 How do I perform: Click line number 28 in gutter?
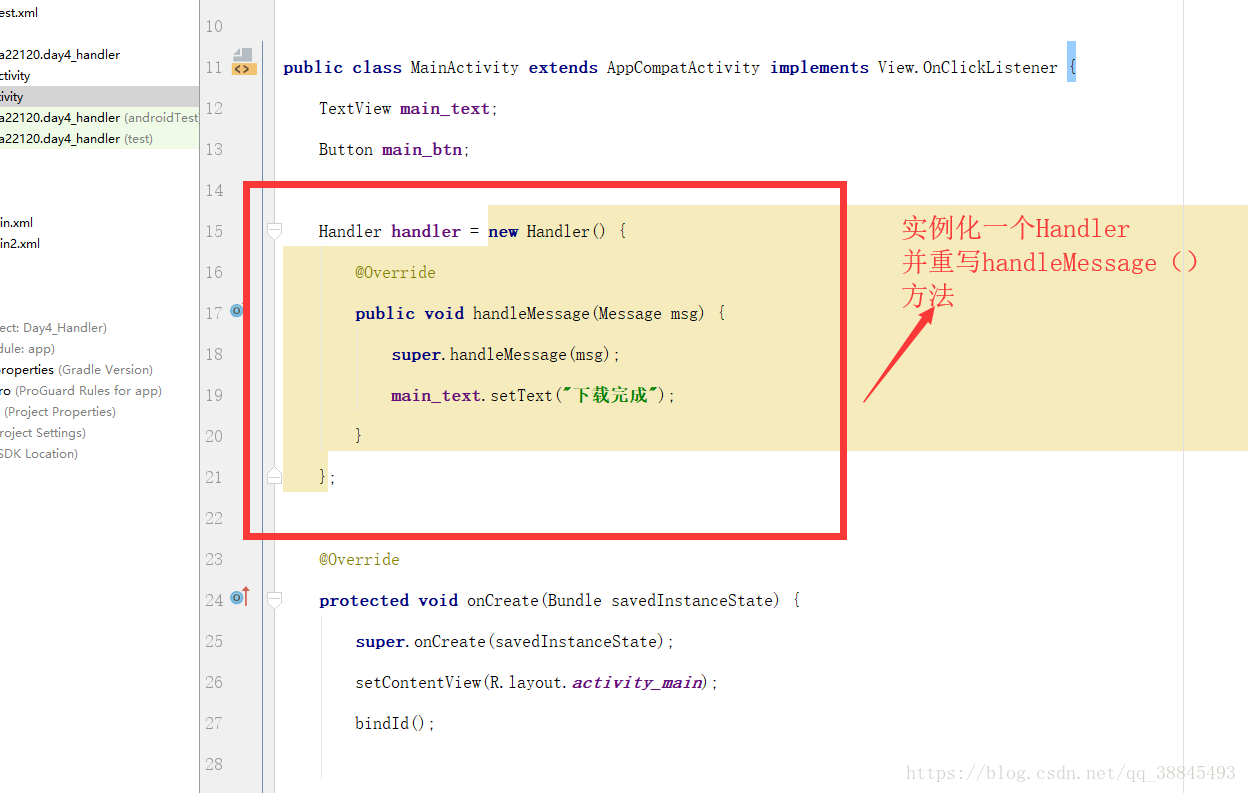(214, 764)
